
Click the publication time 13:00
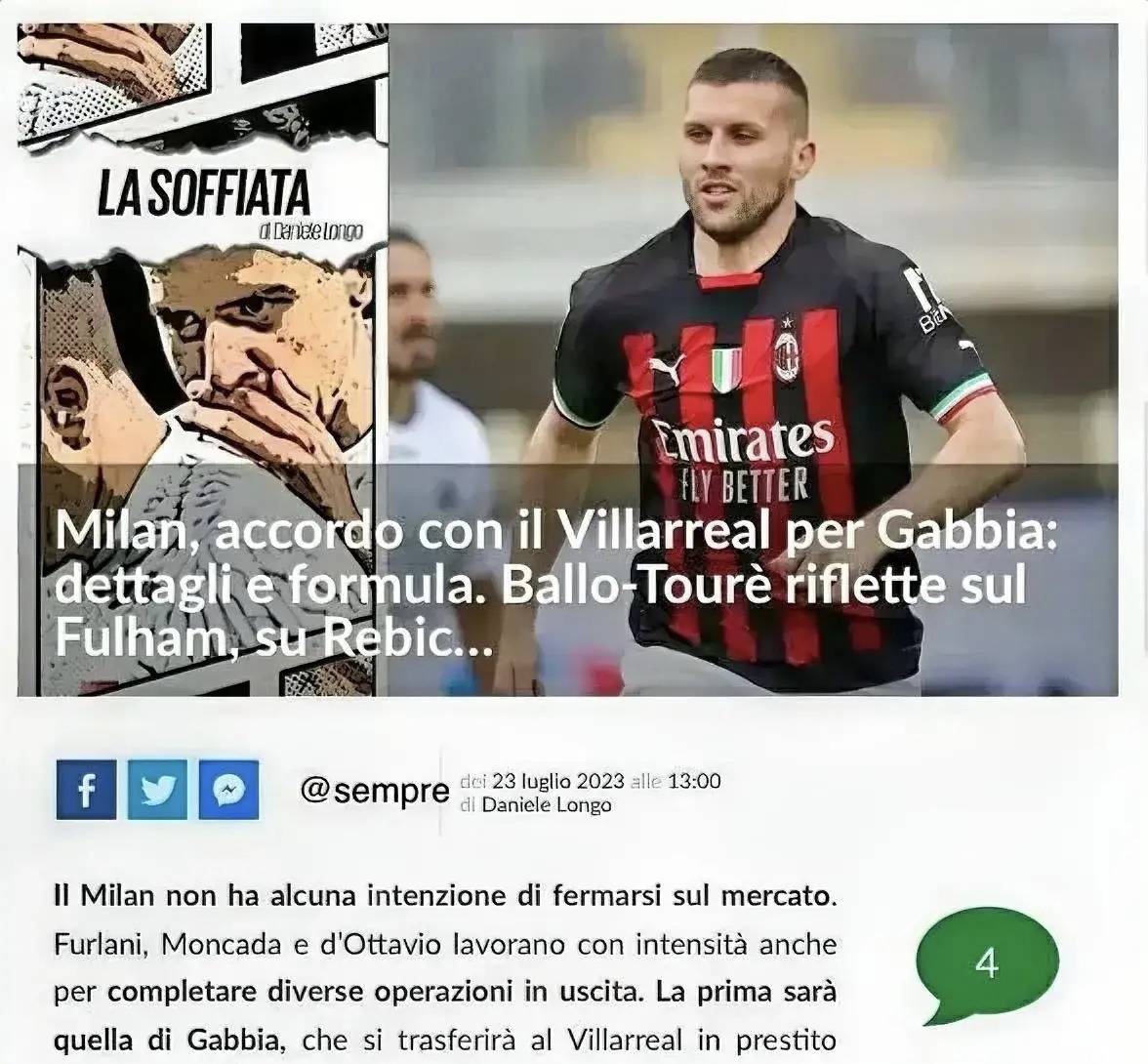(694, 781)
